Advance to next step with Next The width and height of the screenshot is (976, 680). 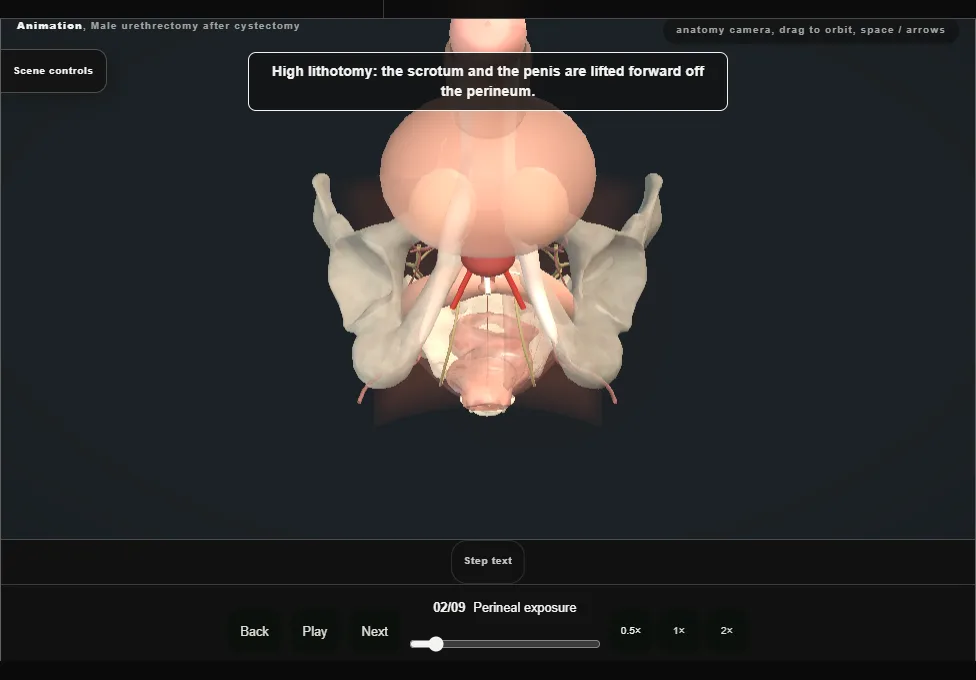[375, 631]
